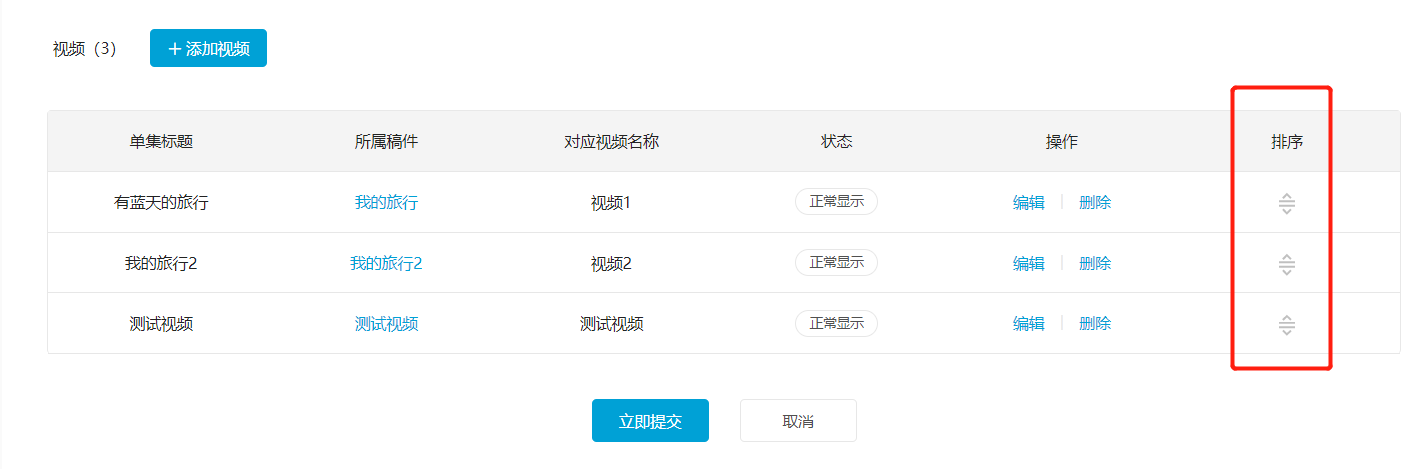Click sort handle icon for 有蓝天的旅行 row
The image size is (1424, 469).
click(1287, 204)
